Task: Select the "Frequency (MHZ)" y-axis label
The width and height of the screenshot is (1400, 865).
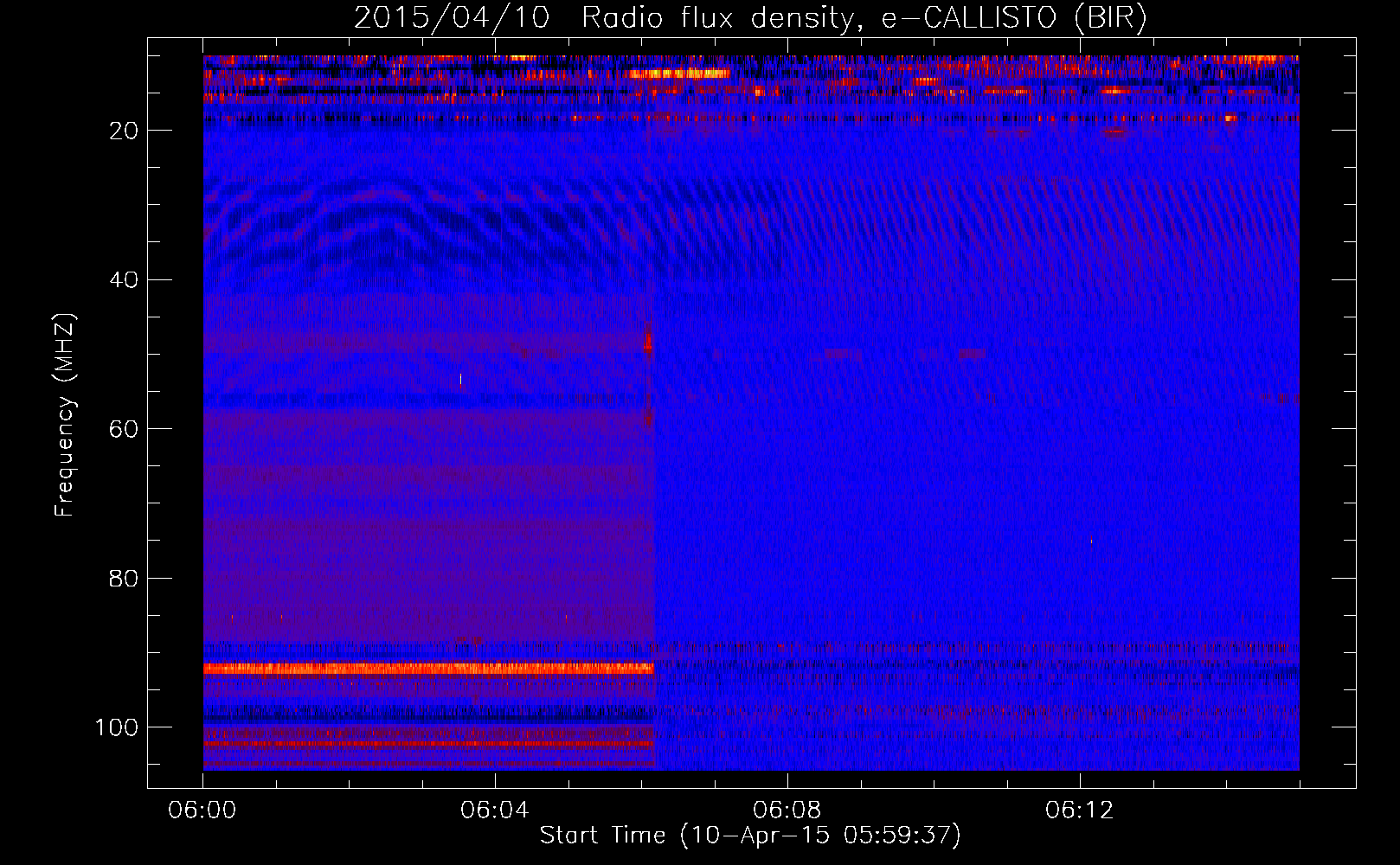Action: coord(65,415)
